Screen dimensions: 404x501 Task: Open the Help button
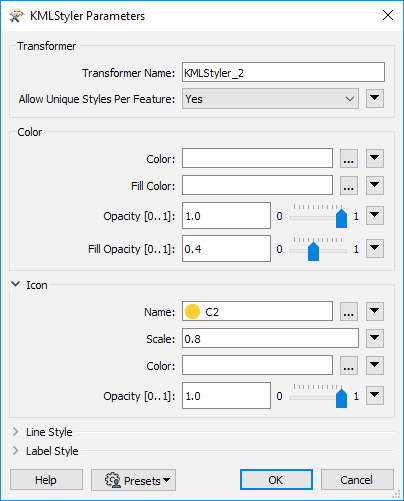click(46, 480)
